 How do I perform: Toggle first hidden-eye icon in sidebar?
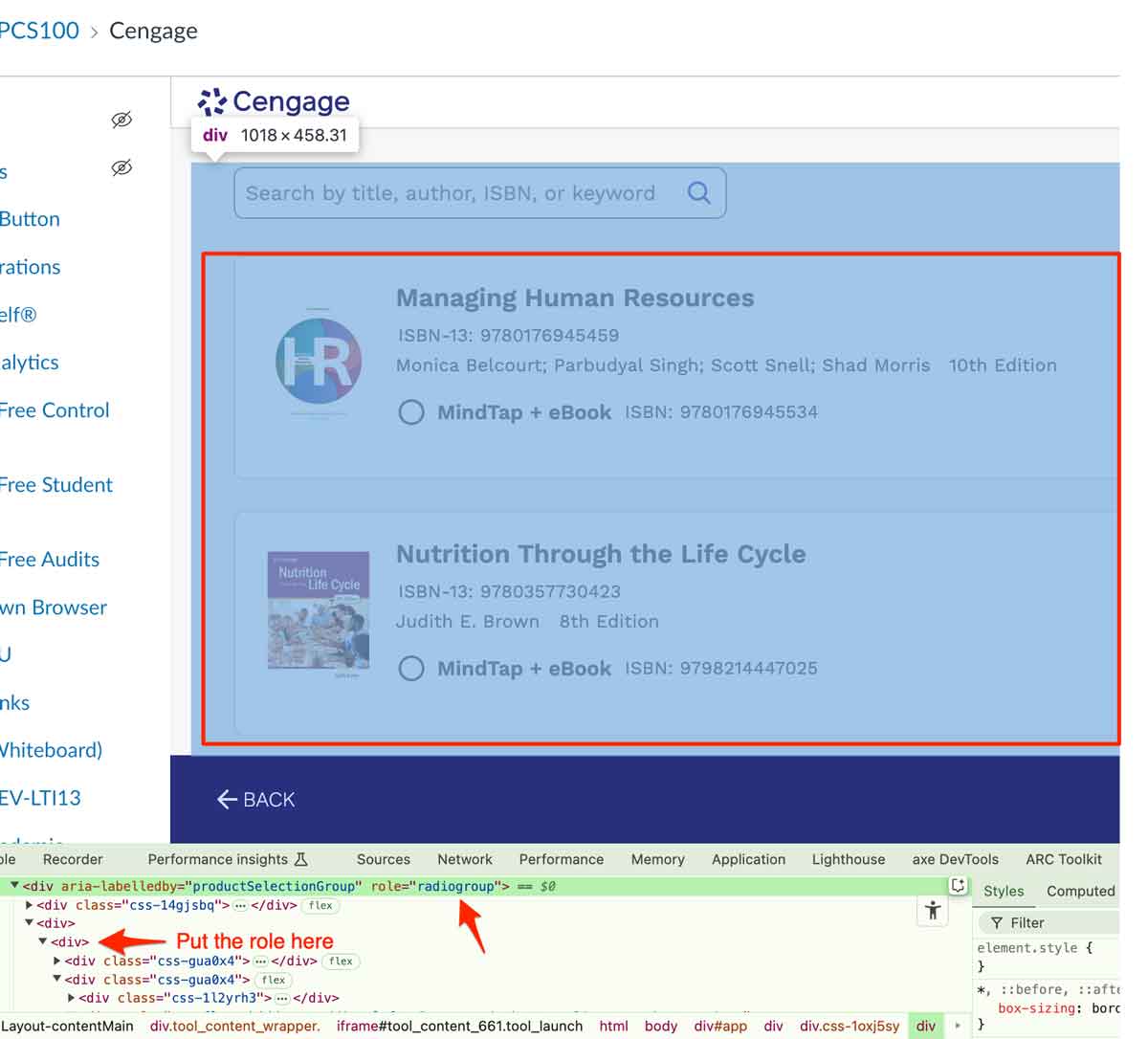[121, 120]
